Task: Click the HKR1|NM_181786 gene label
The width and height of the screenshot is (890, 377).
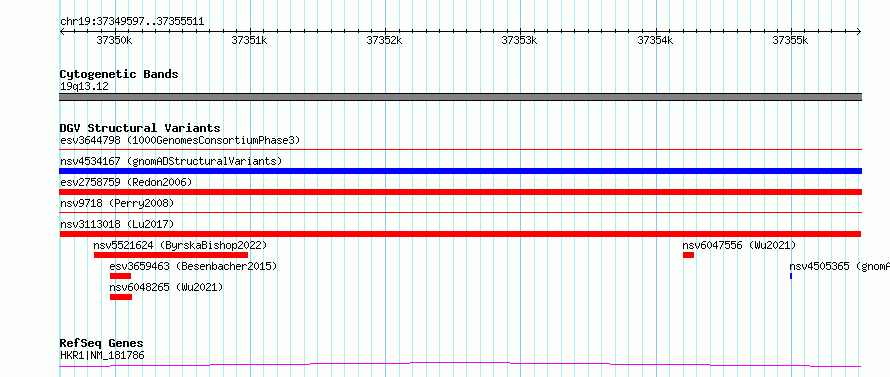Action: tap(102, 355)
